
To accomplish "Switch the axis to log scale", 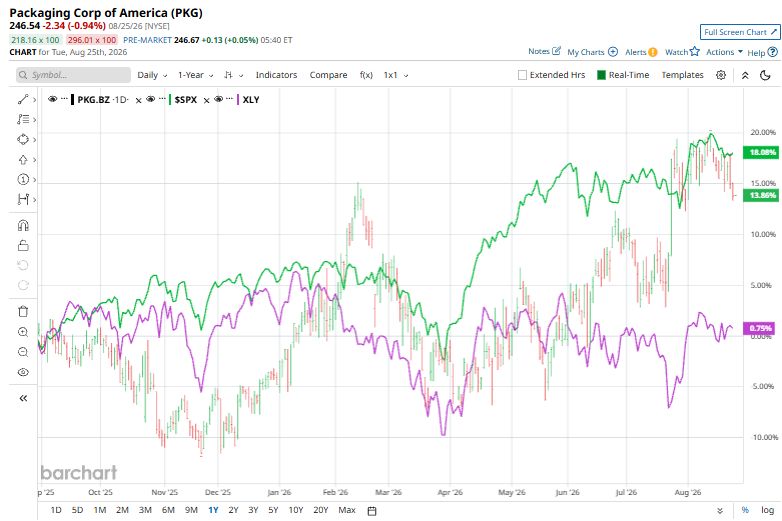I will [768, 510].
